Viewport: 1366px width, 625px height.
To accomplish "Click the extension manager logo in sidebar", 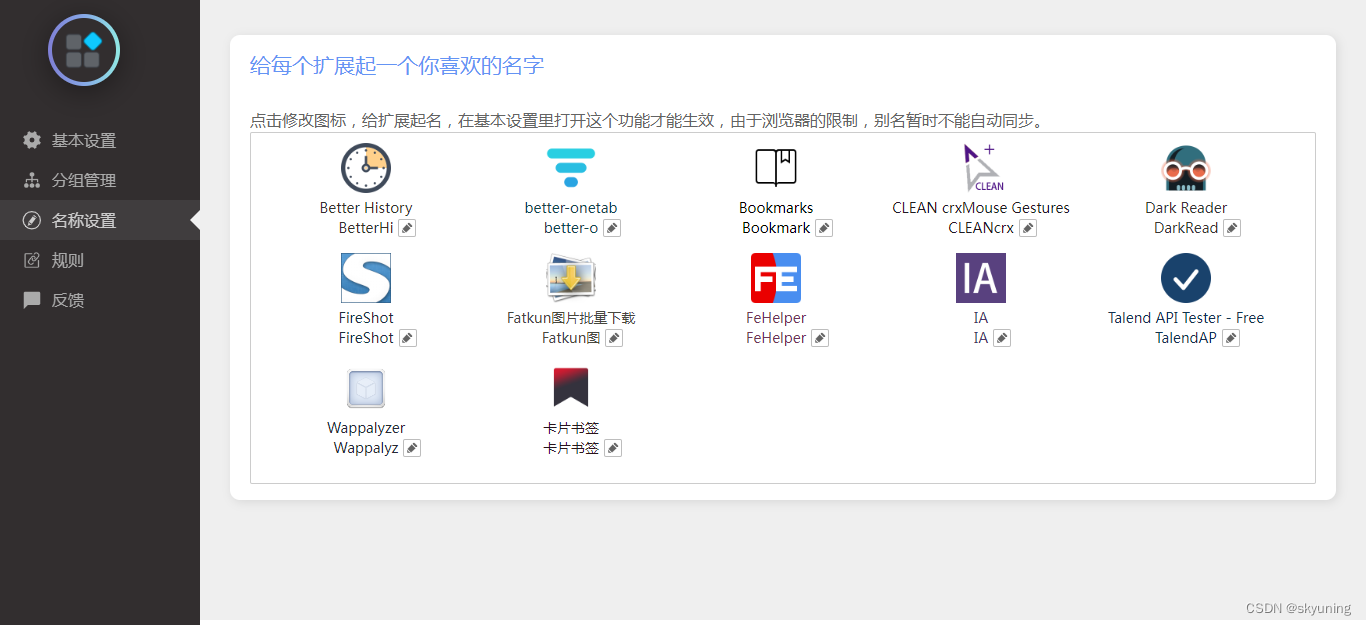I will click(84, 50).
